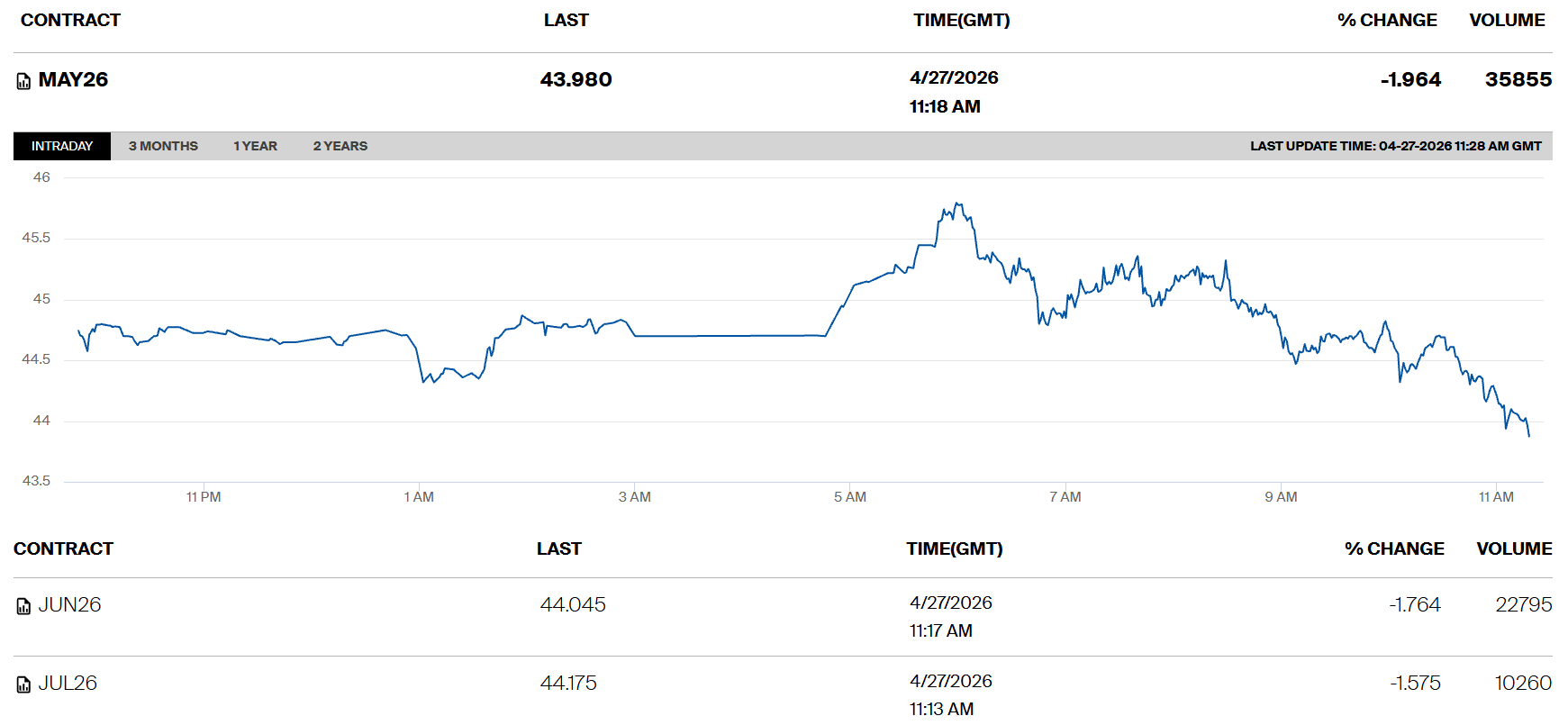The image size is (1568, 725).
Task: Expand the JUL26 contract row
Action: [x=68, y=684]
